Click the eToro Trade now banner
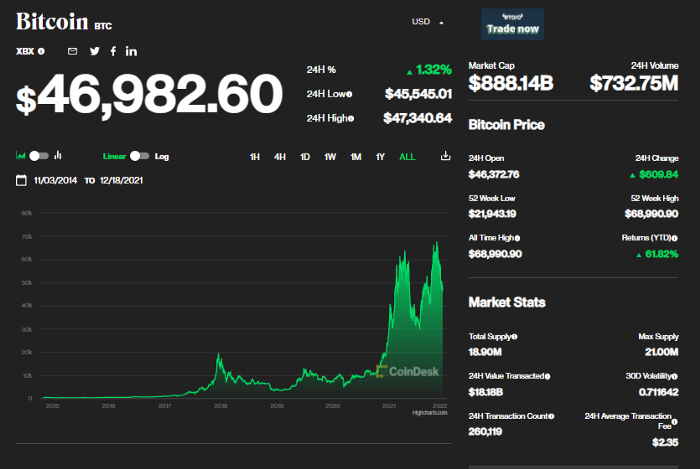 (512, 24)
